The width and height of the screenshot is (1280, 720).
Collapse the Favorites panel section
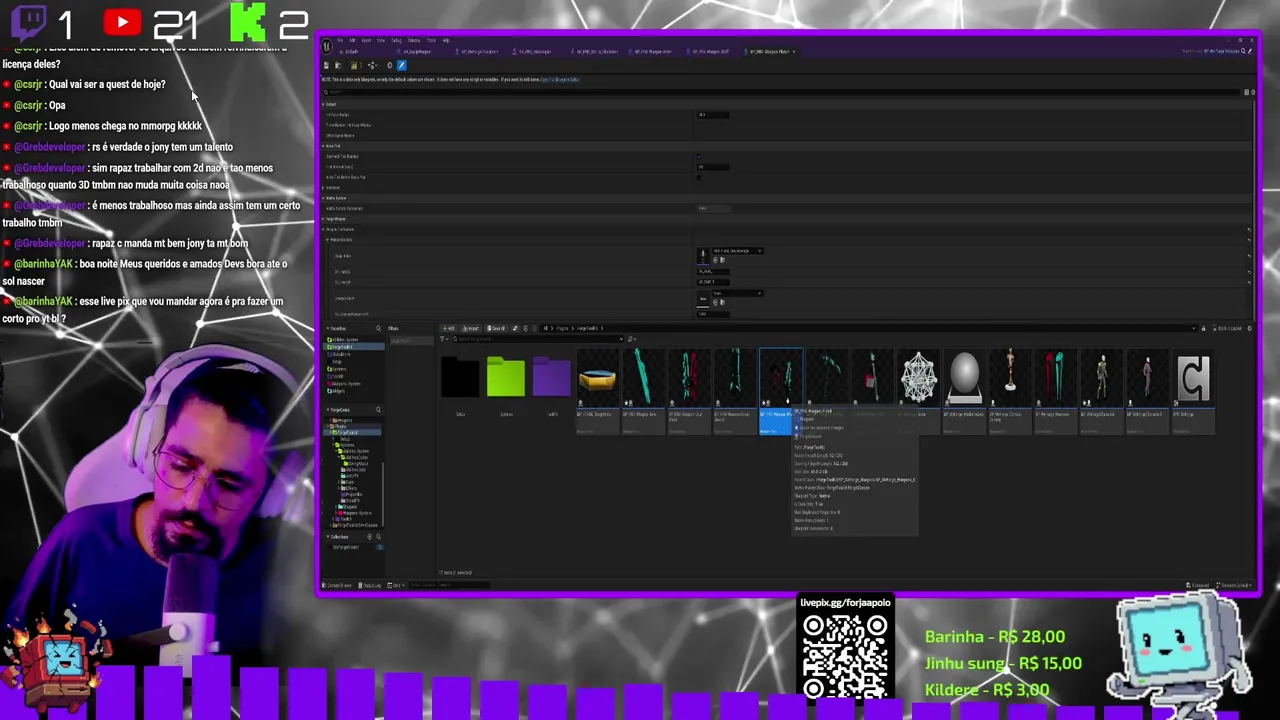[327, 328]
